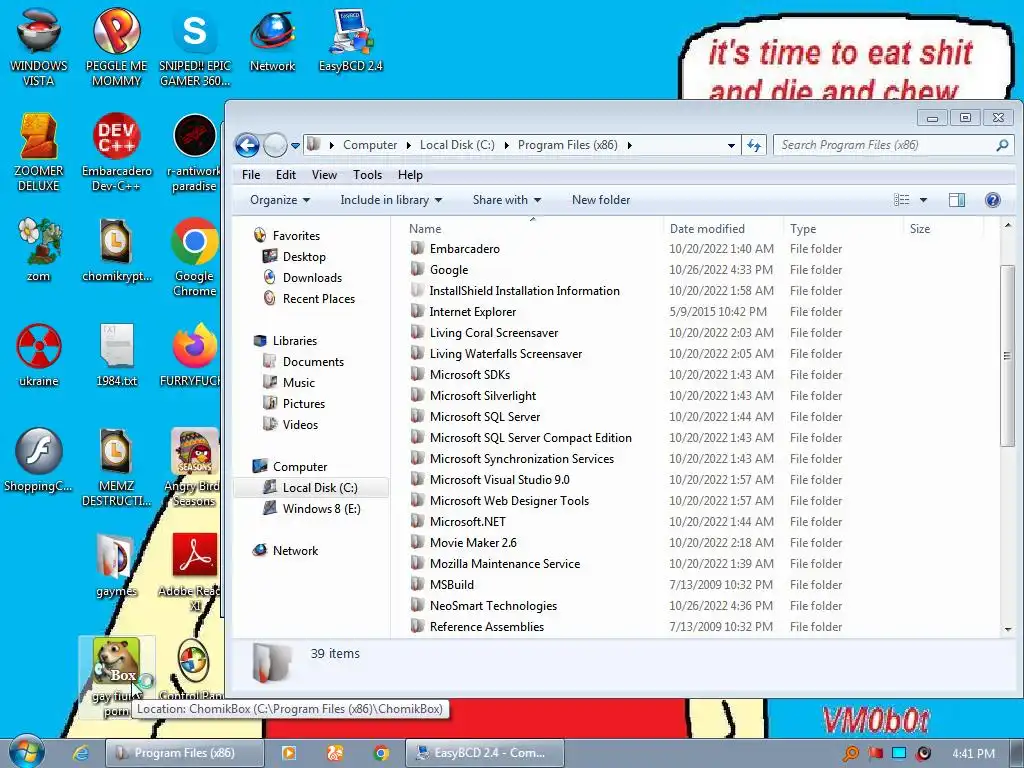The image size is (1024, 768).
Task: Open the view options dropdown arrow
Action: pos(923,200)
